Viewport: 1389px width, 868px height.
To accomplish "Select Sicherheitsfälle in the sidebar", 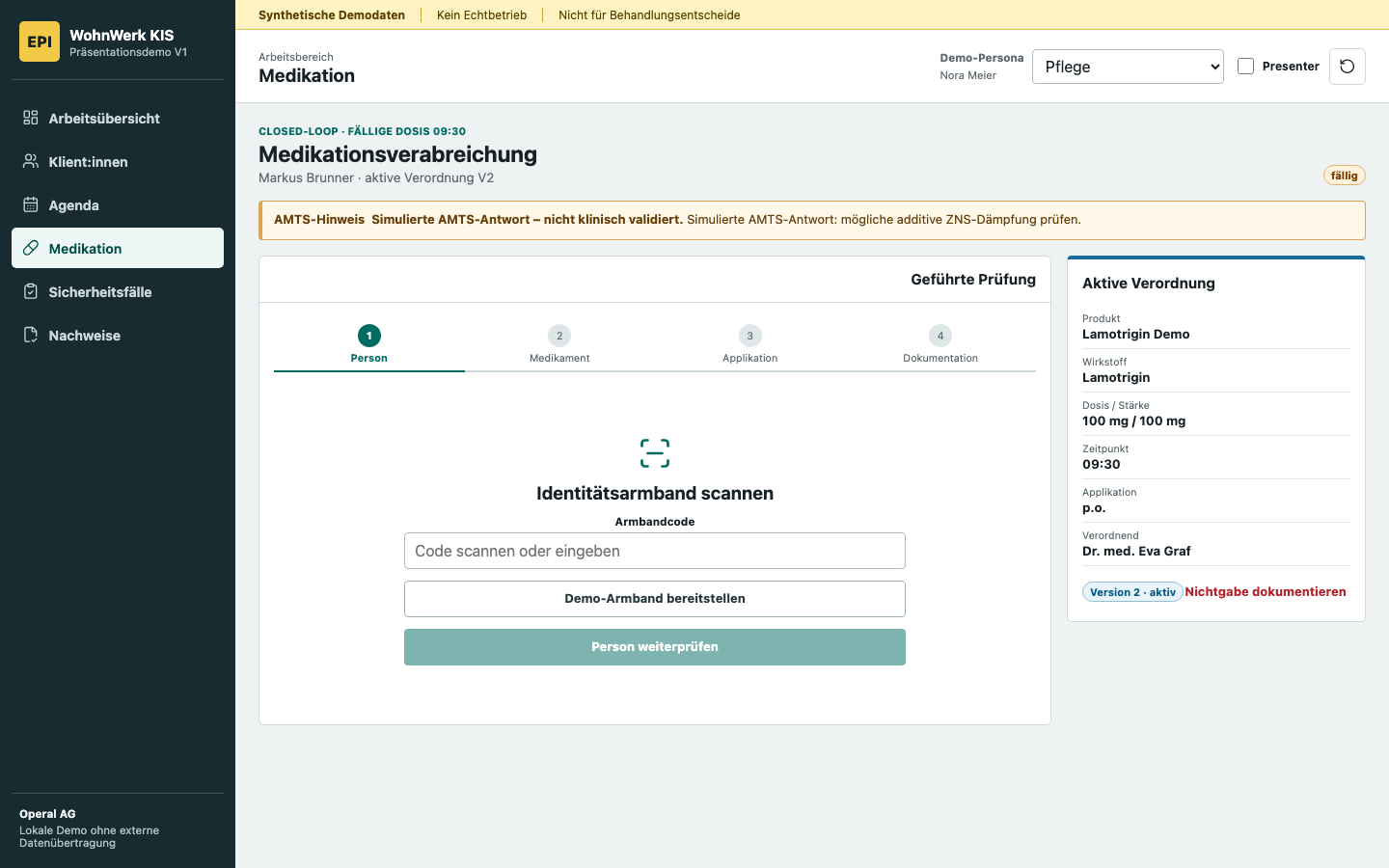I will [118, 291].
